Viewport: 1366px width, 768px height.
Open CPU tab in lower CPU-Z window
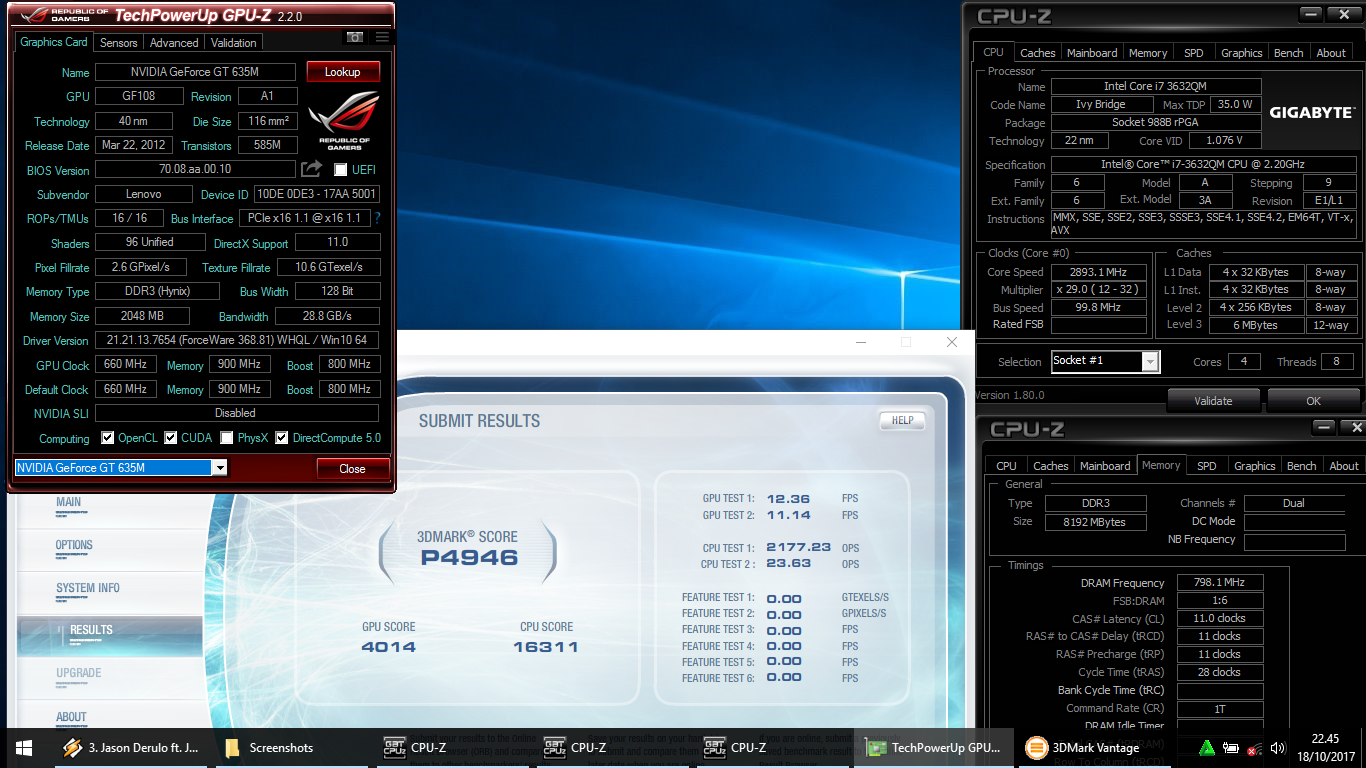[x=1006, y=466]
